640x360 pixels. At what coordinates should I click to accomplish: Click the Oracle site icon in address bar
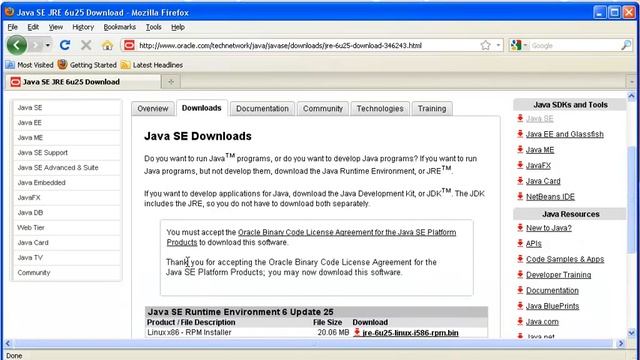pos(129,45)
